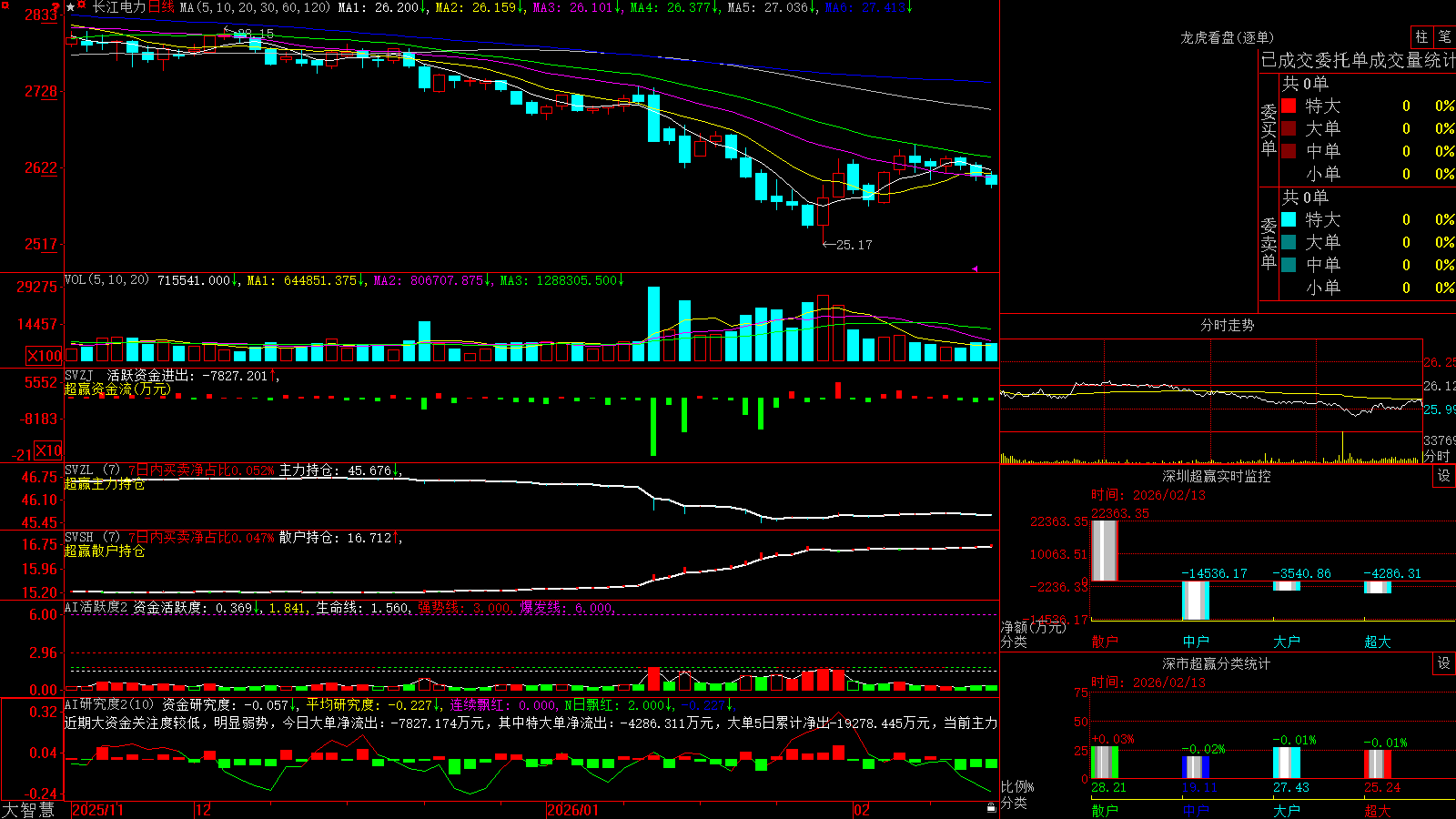Image resolution: width=1456 pixels, height=819 pixels.
Task: Click the 散户 bar labeled 22363.35
Action: point(1105,551)
